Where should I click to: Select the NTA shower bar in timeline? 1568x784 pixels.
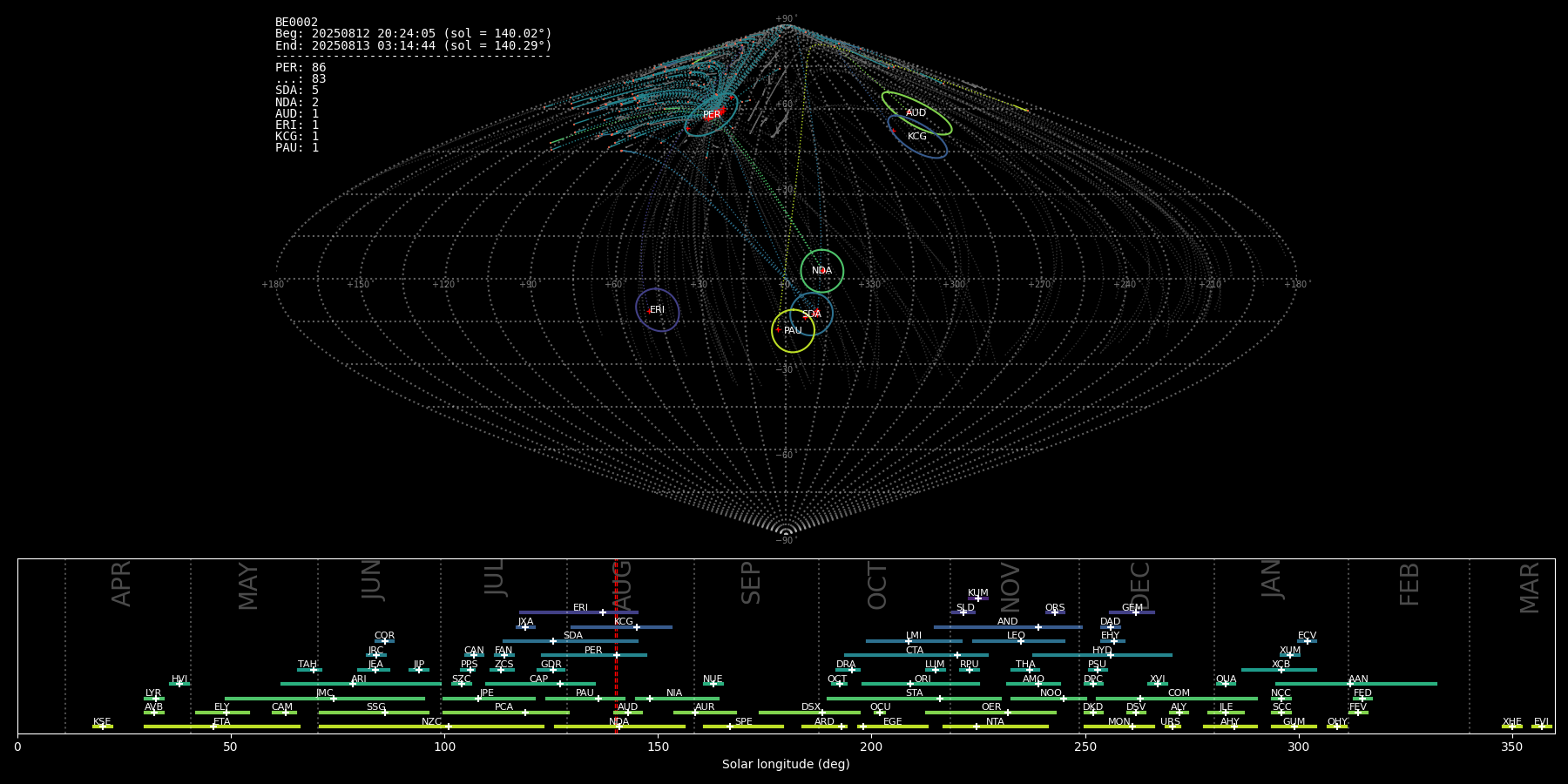(996, 727)
